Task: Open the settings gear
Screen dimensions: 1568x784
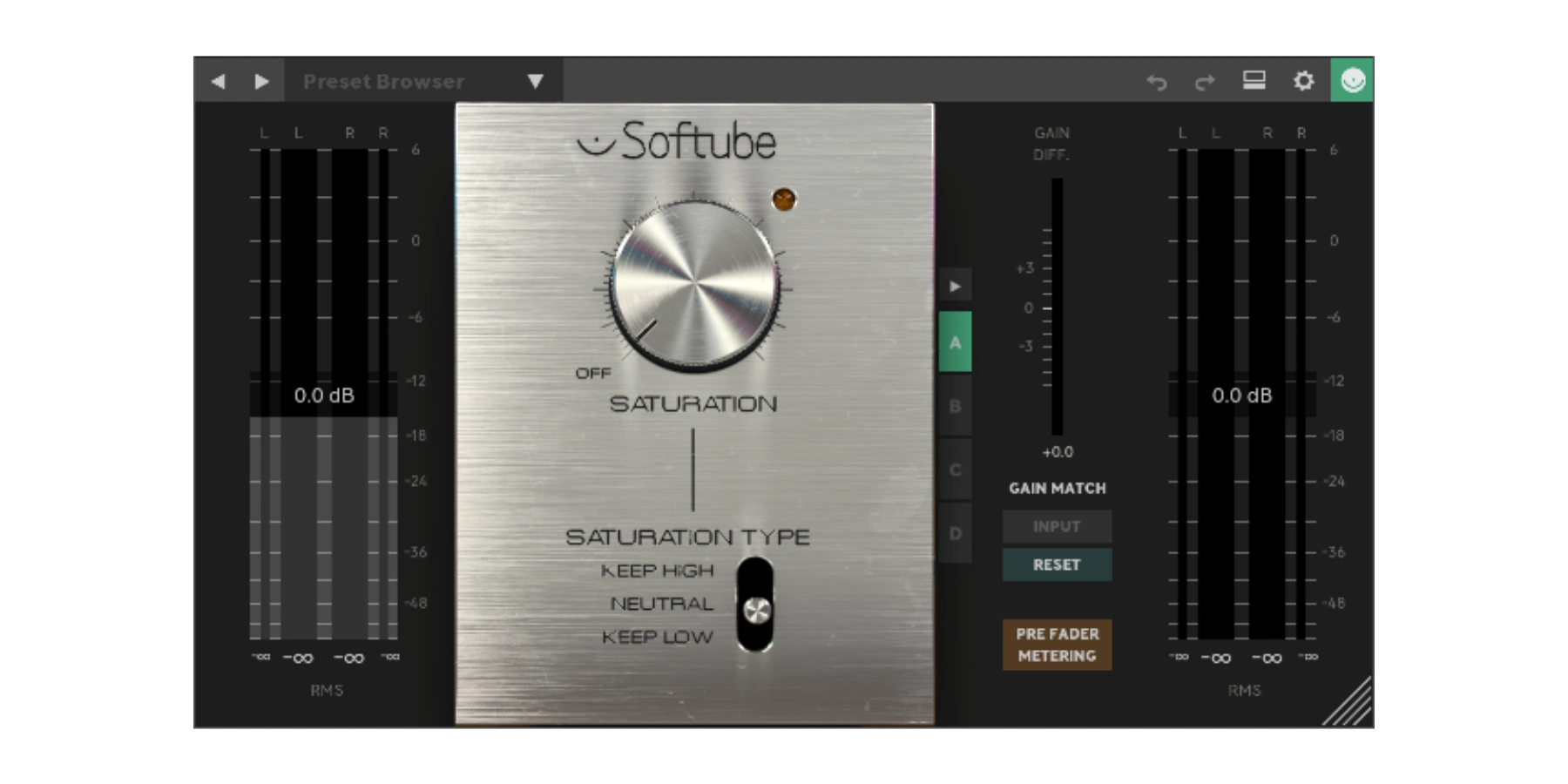Action: point(1304,81)
